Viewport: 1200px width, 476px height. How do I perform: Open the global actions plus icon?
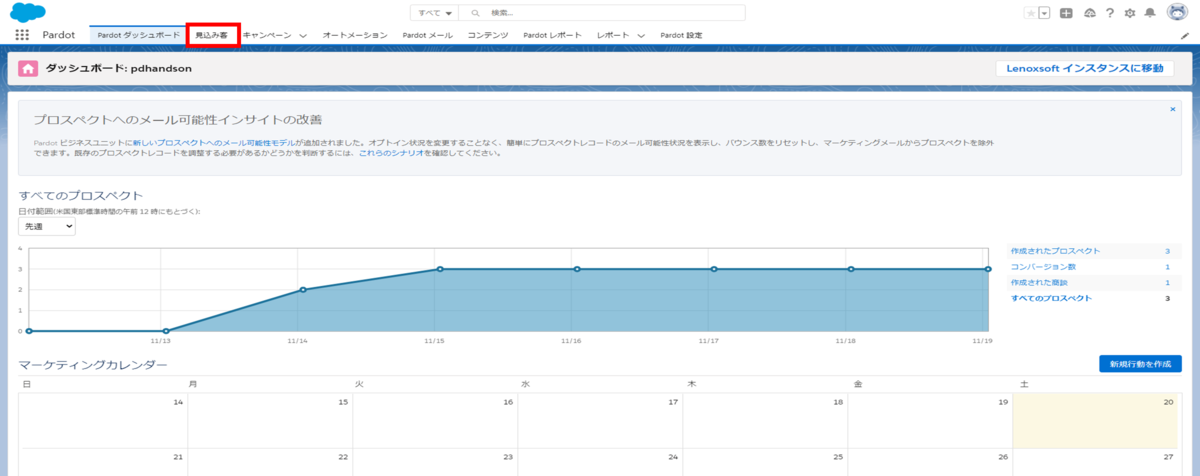click(x=1067, y=13)
